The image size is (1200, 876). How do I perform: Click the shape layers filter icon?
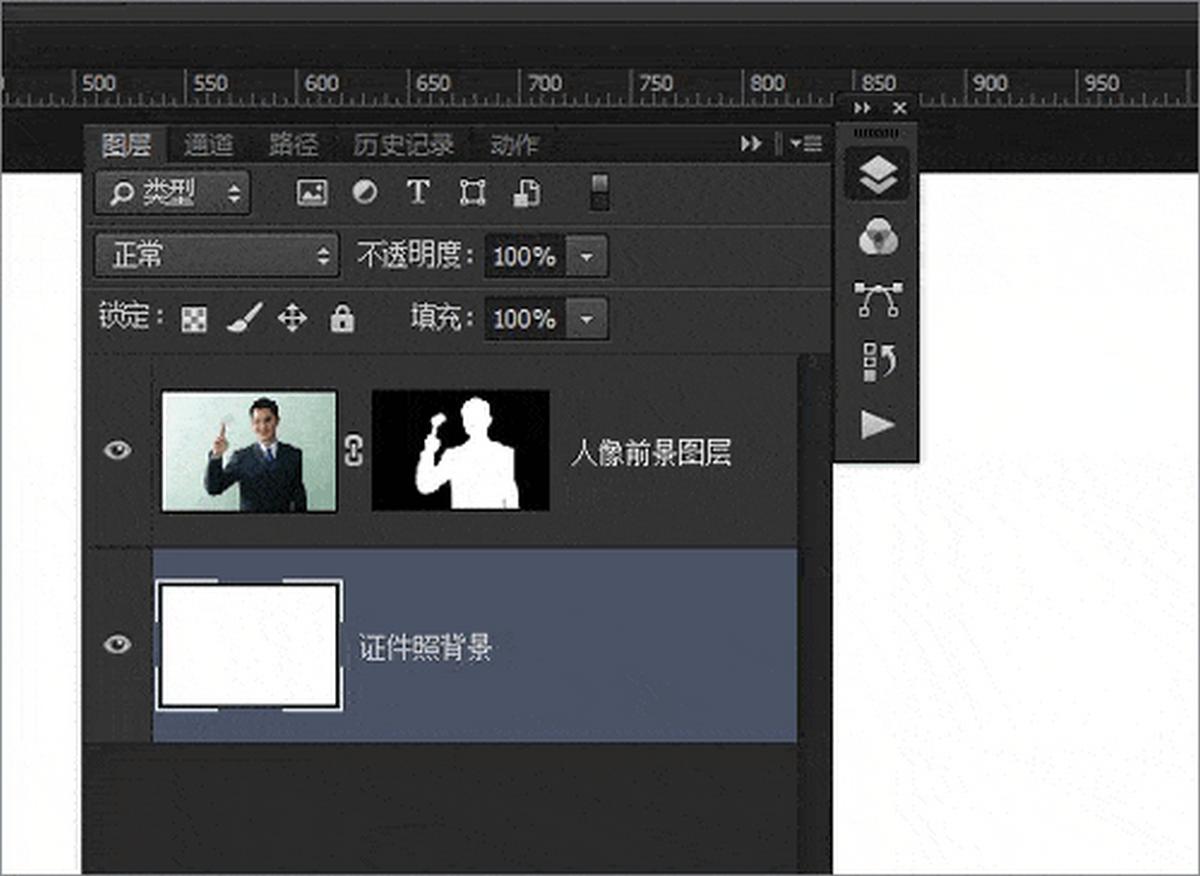point(471,193)
